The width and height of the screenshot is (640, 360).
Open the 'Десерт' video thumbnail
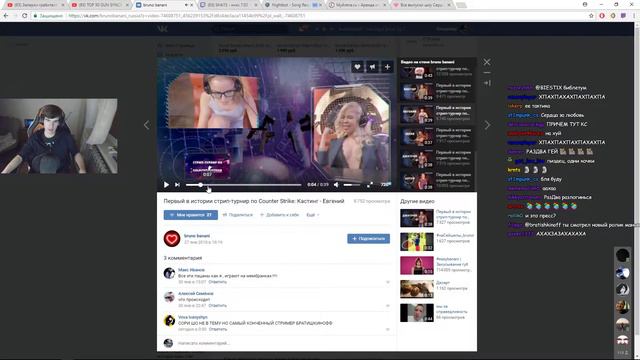[x=417, y=289]
